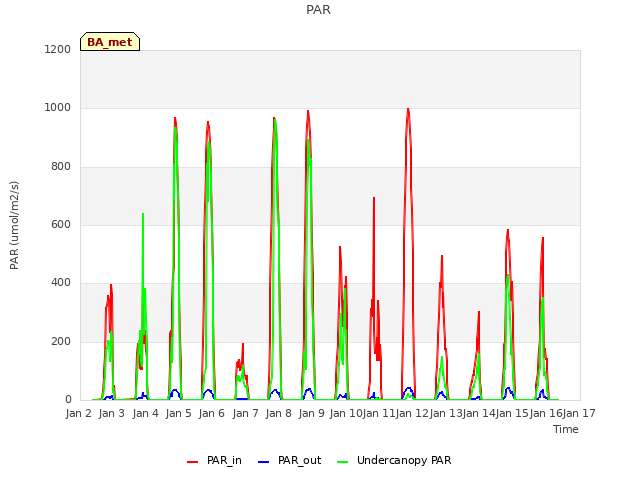Click the red PAR_in peak on Jan 12
This screenshot has height=480, width=640.
[408, 109]
